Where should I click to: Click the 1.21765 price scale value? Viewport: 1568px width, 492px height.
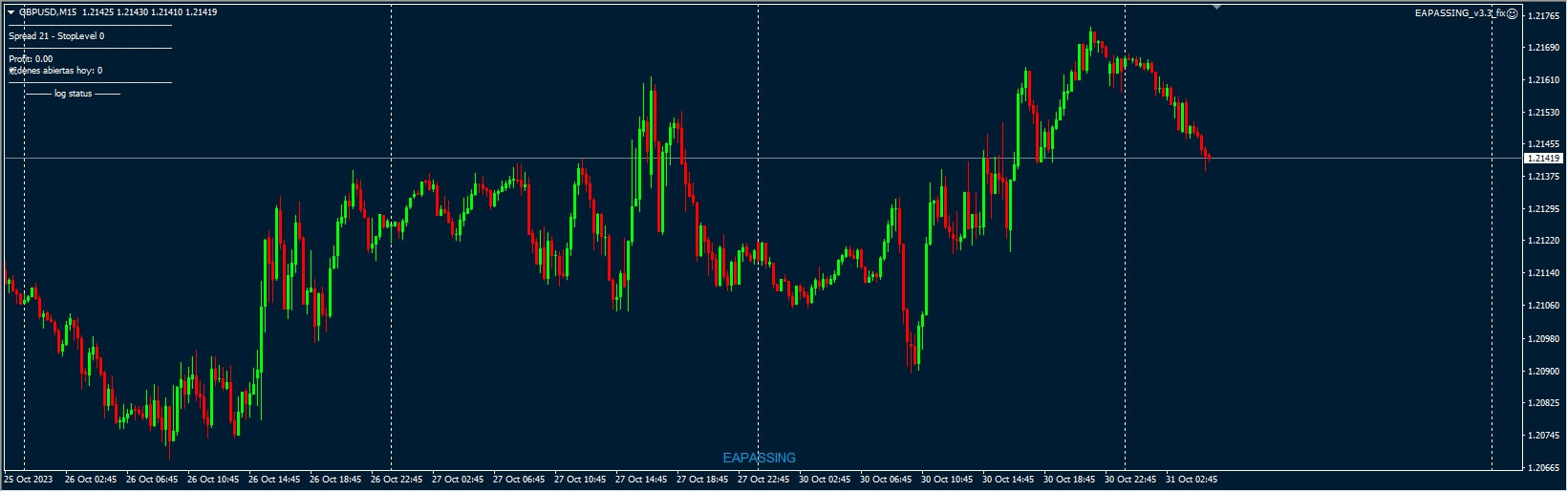pyautogui.click(x=1544, y=16)
